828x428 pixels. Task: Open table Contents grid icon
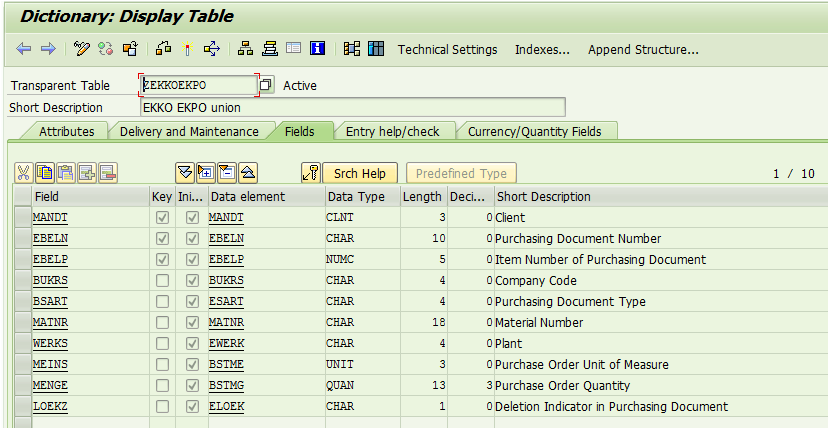point(376,49)
